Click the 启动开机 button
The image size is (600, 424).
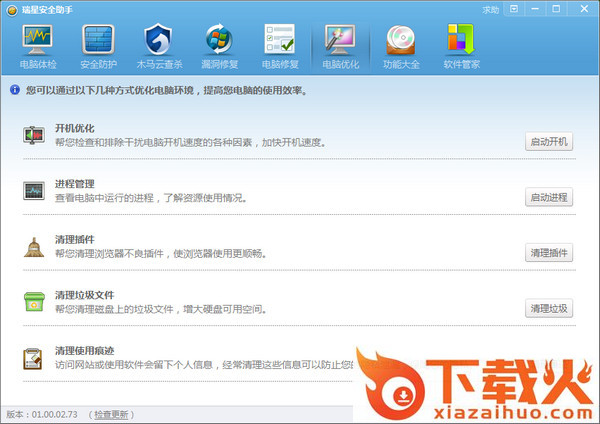click(x=549, y=142)
